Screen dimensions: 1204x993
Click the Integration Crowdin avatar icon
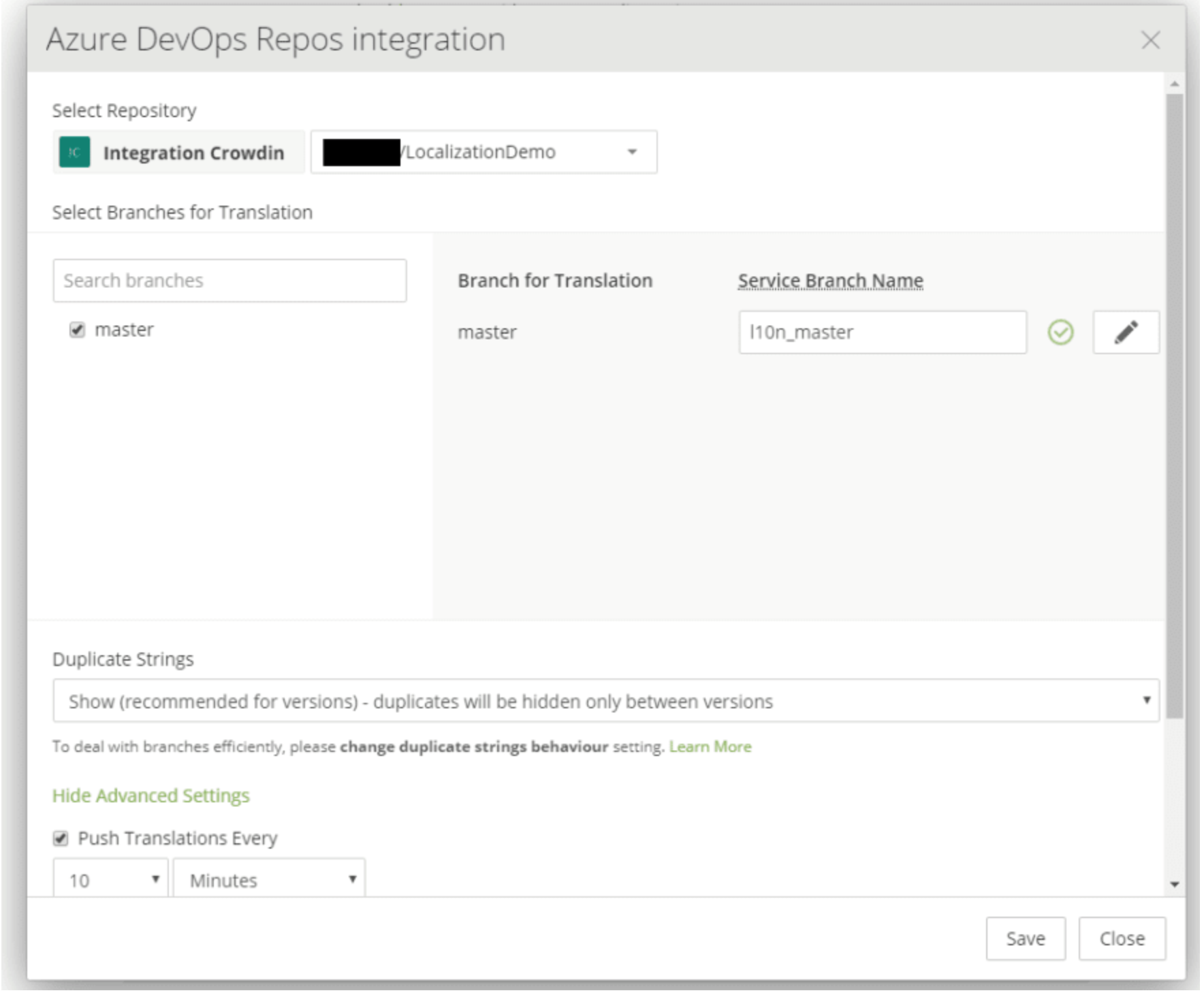click(x=74, y=152)
